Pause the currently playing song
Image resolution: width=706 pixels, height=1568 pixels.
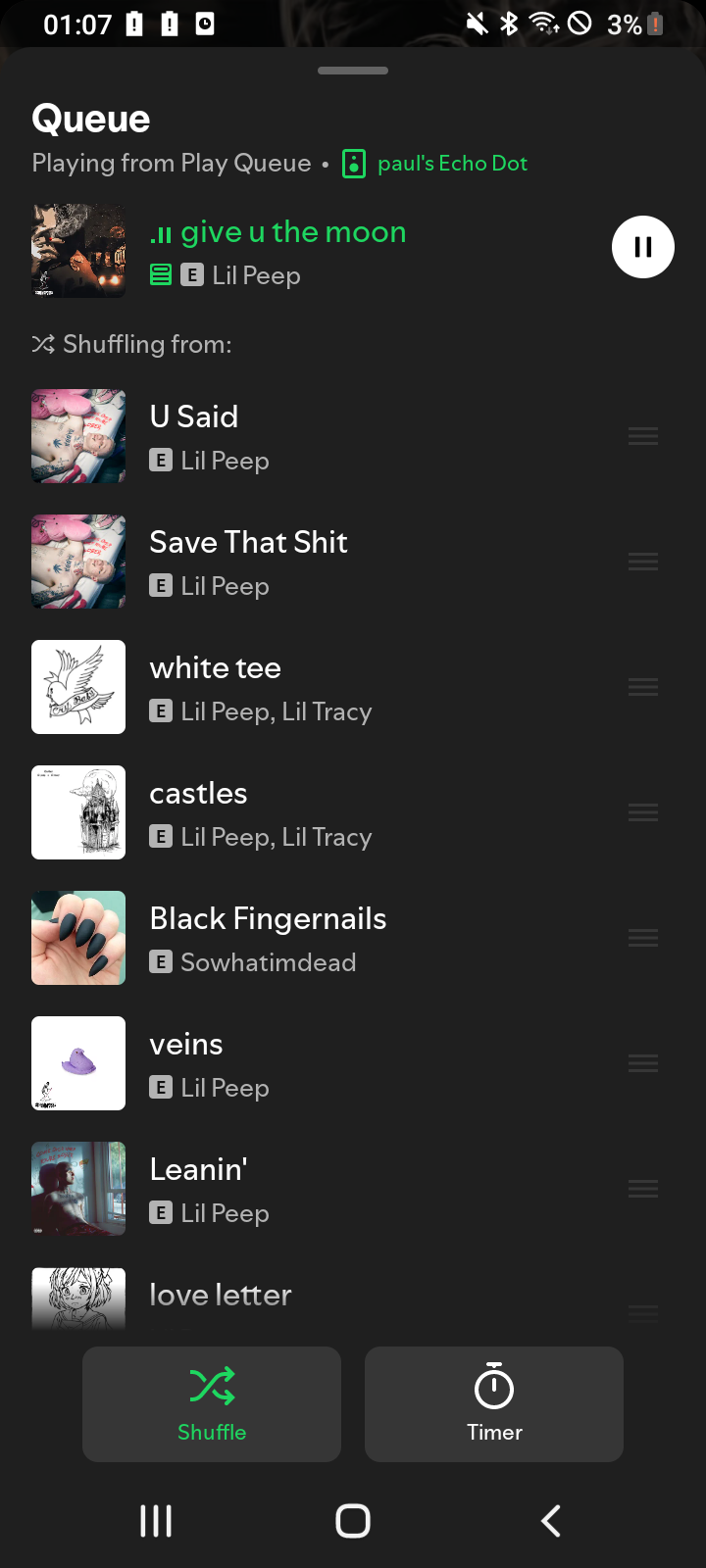point(642,247)
